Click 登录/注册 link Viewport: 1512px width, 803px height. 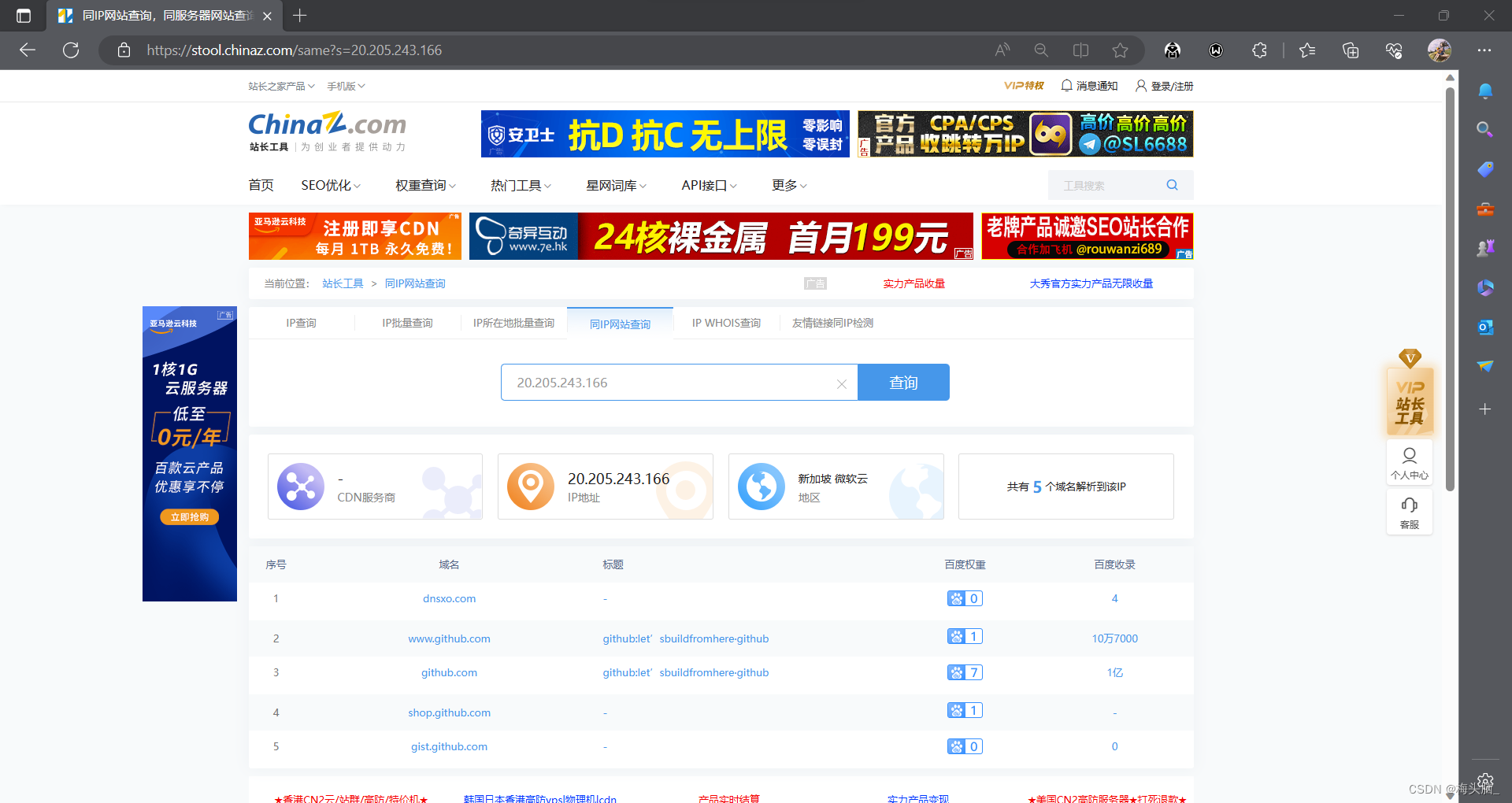1164,86
